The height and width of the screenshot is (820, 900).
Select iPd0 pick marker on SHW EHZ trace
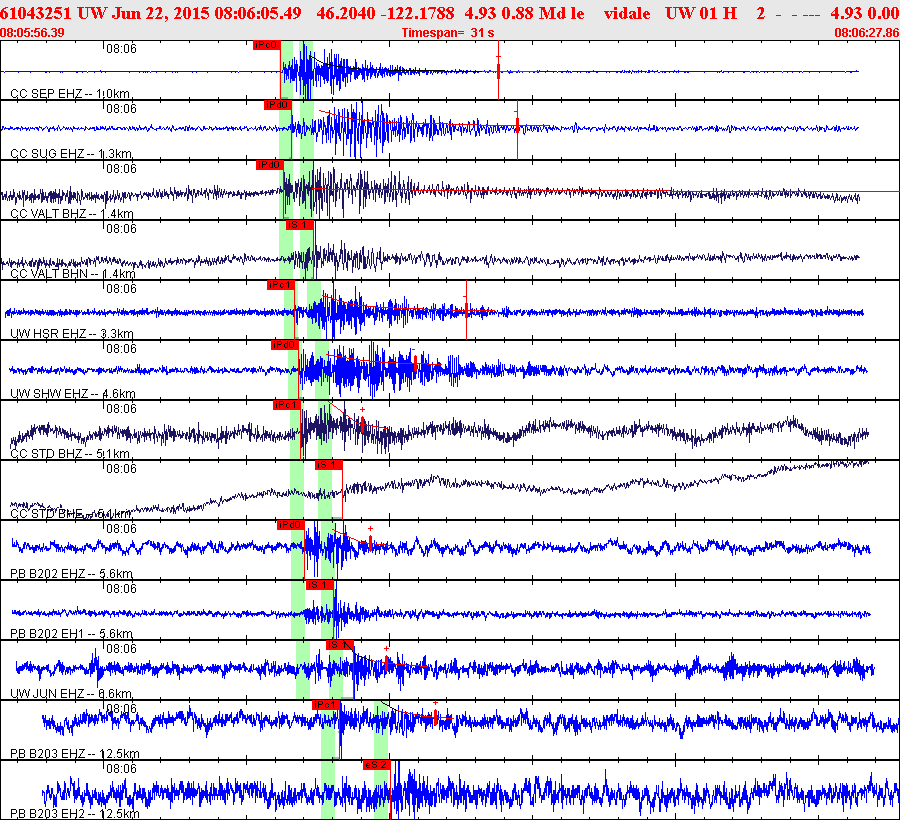coord(285,345)
